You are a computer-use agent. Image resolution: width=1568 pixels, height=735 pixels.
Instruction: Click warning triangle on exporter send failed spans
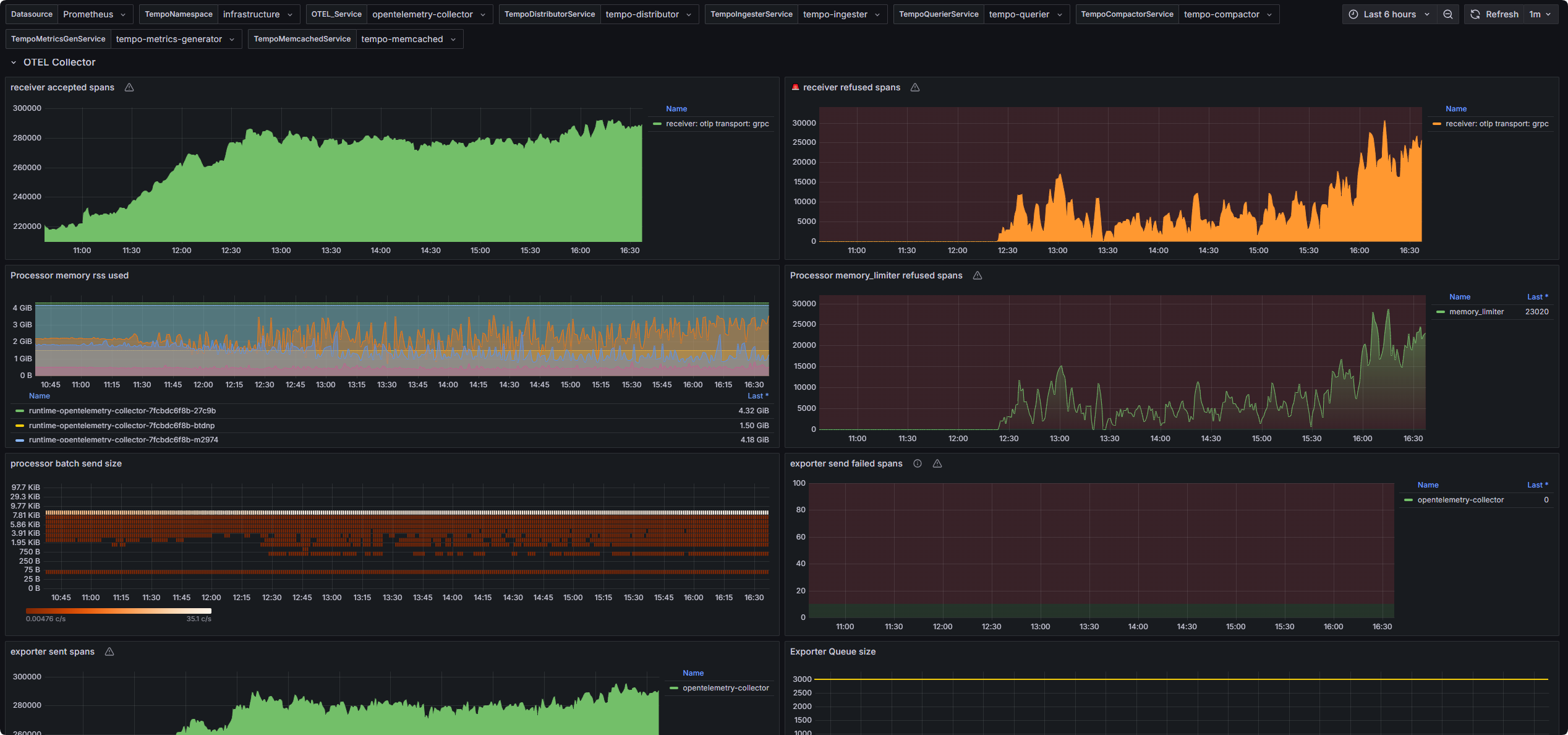click(x=937, y=463)
